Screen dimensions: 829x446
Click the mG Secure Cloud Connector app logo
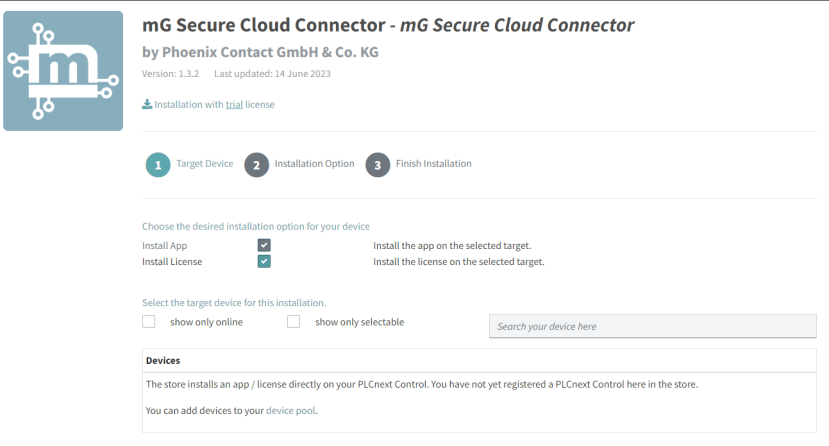coord(63,71)
